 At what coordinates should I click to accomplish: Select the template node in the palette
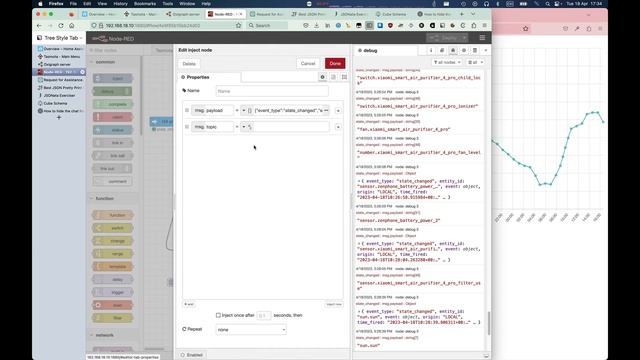point(113,267)
